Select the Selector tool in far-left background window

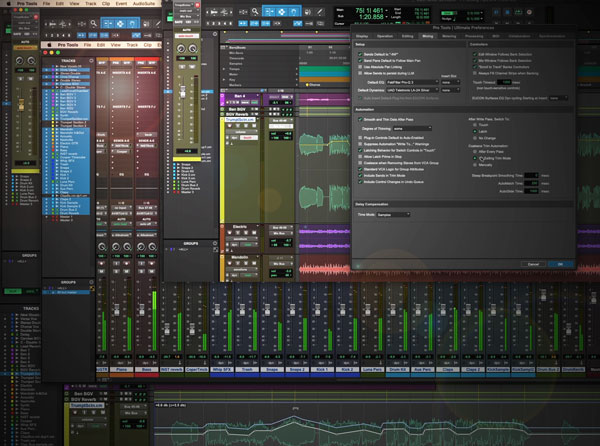120,24
